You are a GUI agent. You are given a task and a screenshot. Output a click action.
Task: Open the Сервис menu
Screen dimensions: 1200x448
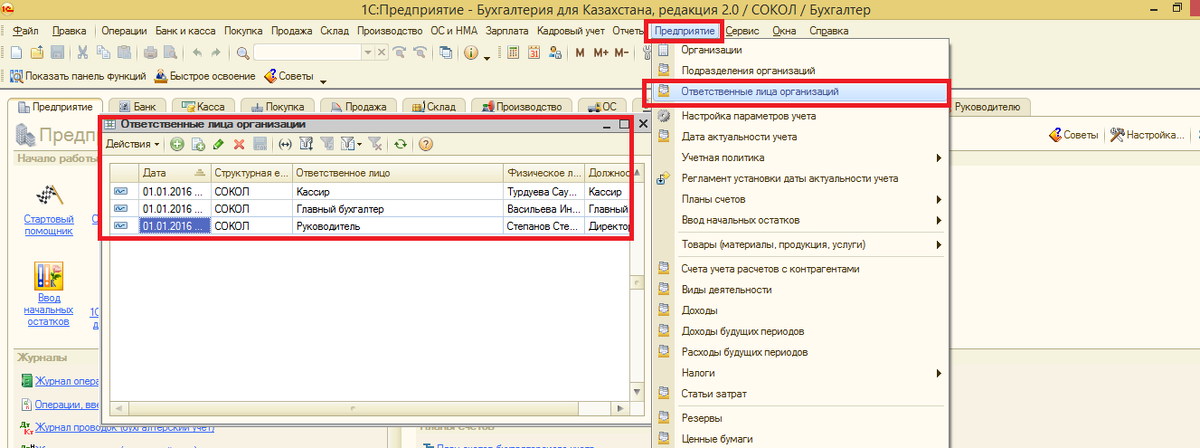(x=741, y=31)
